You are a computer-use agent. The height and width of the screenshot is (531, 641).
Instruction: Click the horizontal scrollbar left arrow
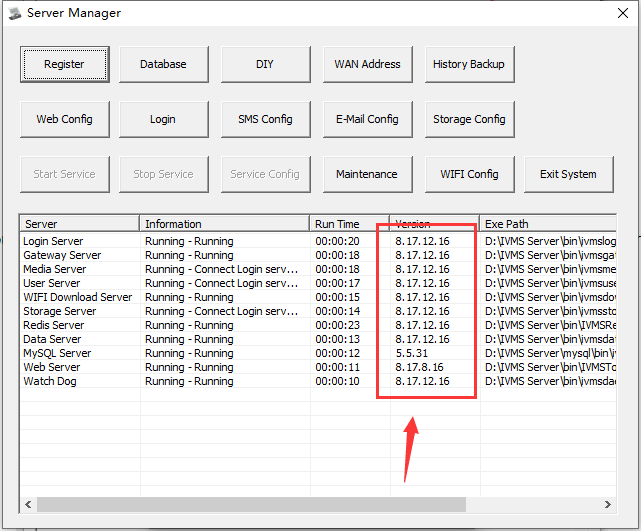pyautogui.click(x=28, y=504)
